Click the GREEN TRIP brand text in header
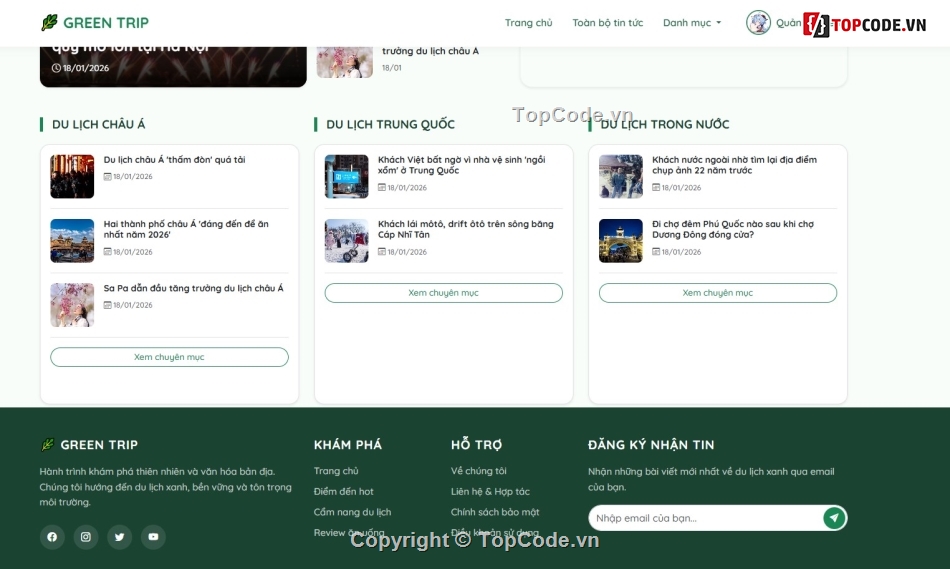This screenshot has width=950, height=569. [106, 23]
